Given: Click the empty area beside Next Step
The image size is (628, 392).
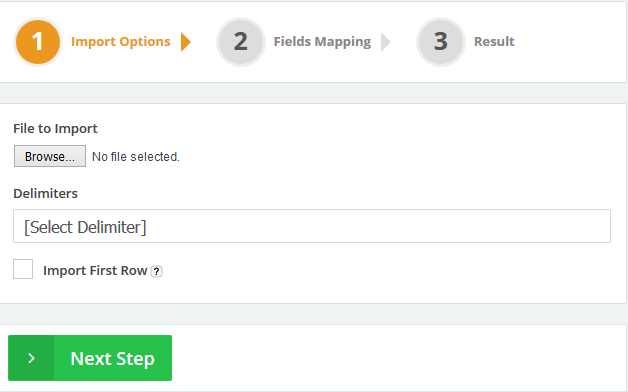Looking at the screenshot, I should click(x=399, y=358).
